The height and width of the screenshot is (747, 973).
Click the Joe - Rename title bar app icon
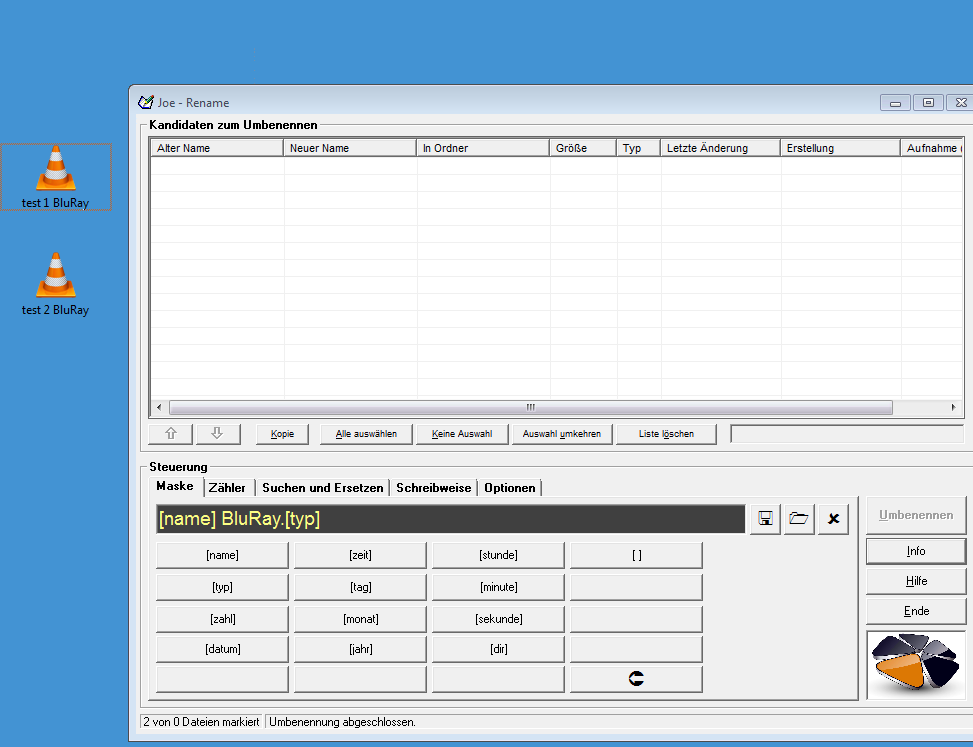pos(146,102)
